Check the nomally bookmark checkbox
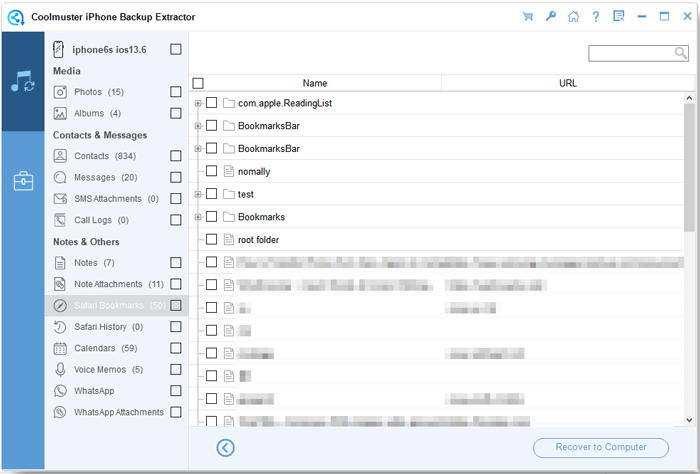Image resolution: width=700 pixels, height=474 pixels. tap(212, 171)
